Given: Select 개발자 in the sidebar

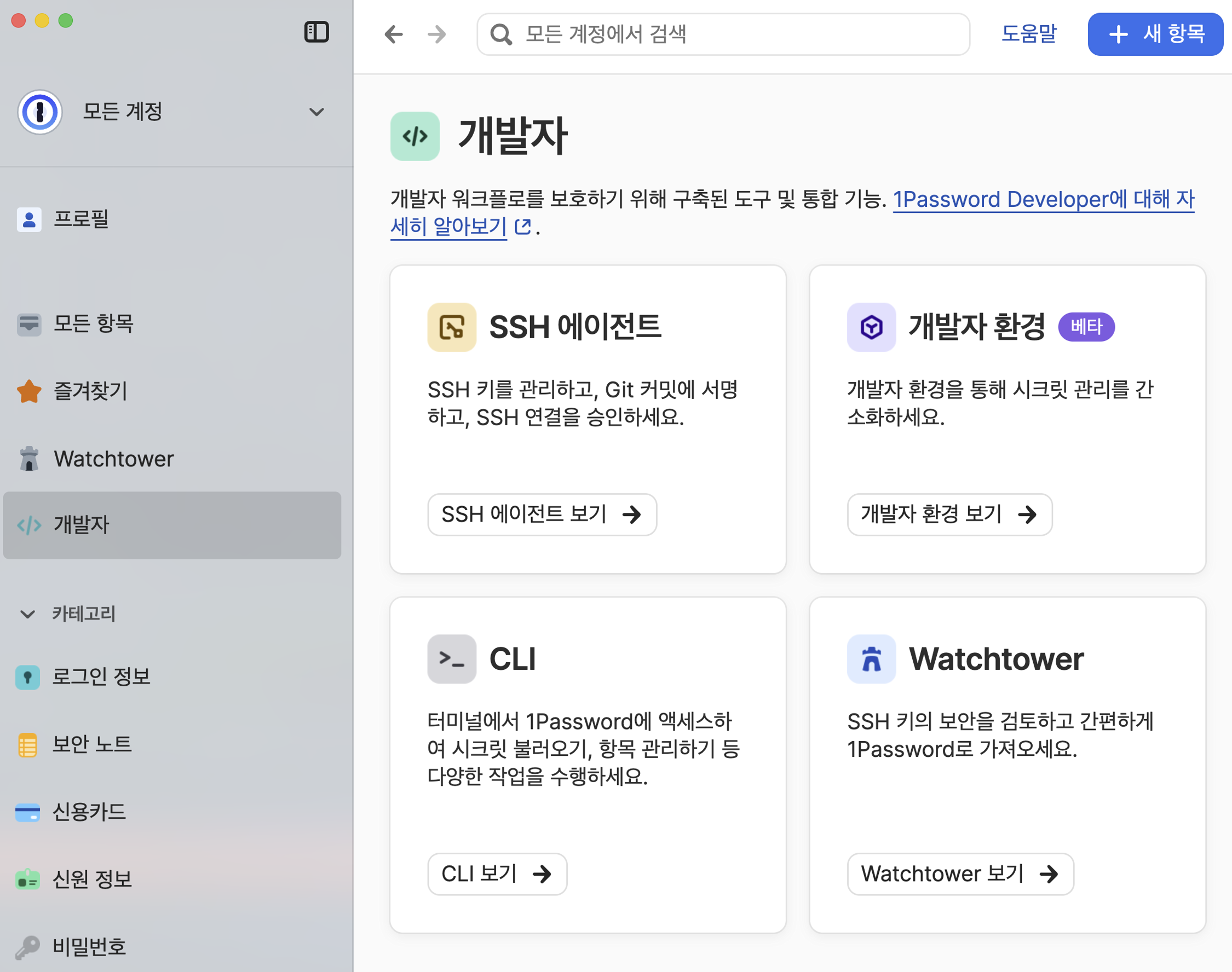Looking at the screenshot, I should pyautogui.click(x=172, y=525).
